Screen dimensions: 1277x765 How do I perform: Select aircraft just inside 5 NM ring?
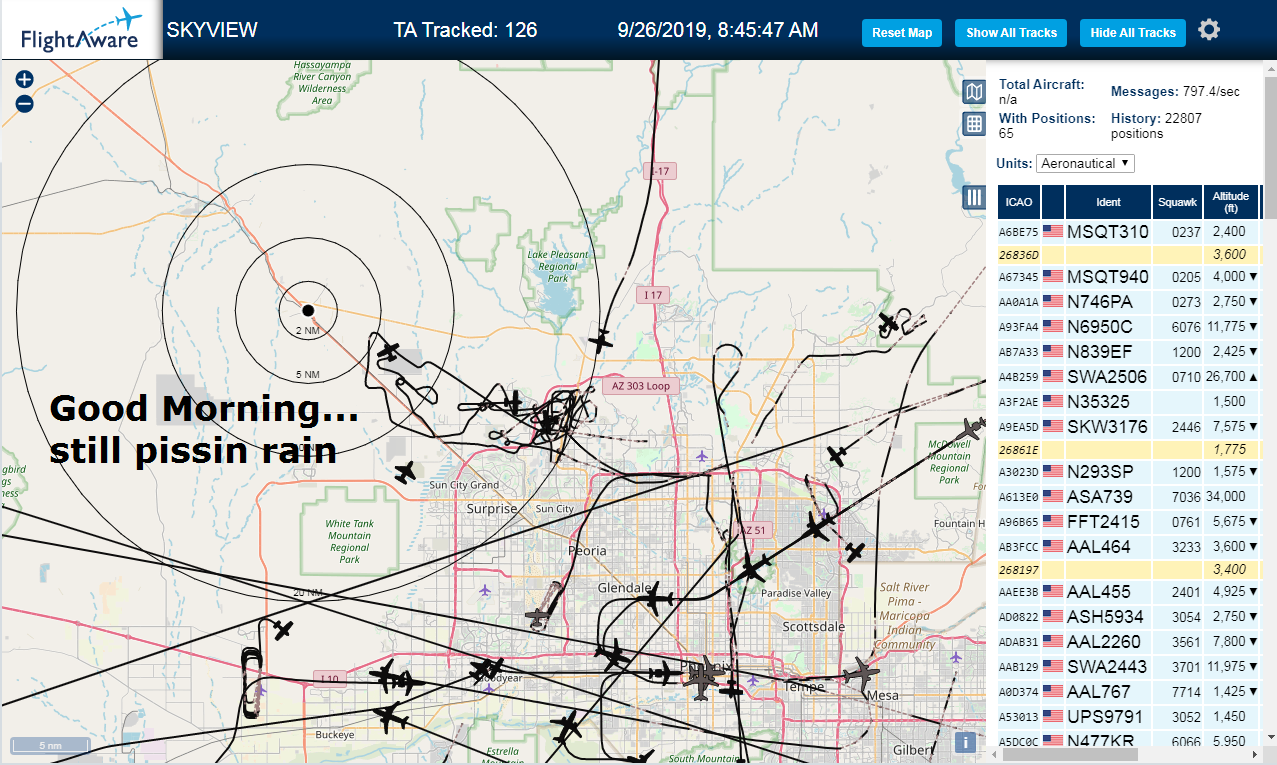[390, 352]
